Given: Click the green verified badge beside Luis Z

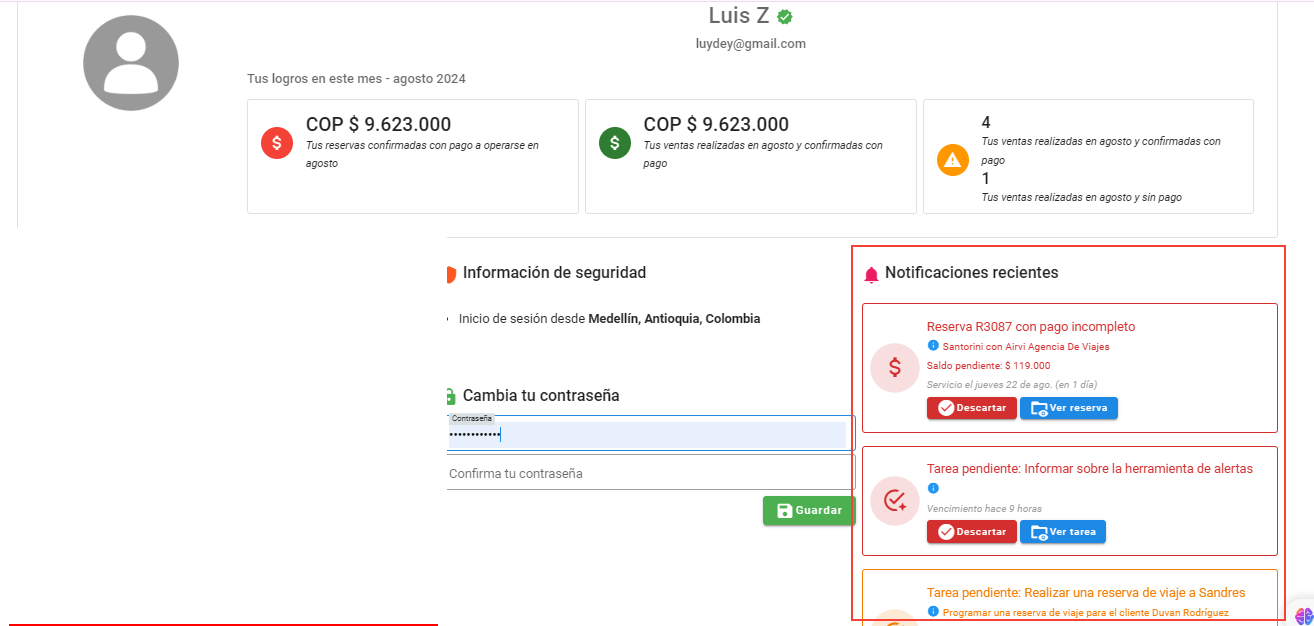Looking at the screenshot, I should click(x=785, y=17).
